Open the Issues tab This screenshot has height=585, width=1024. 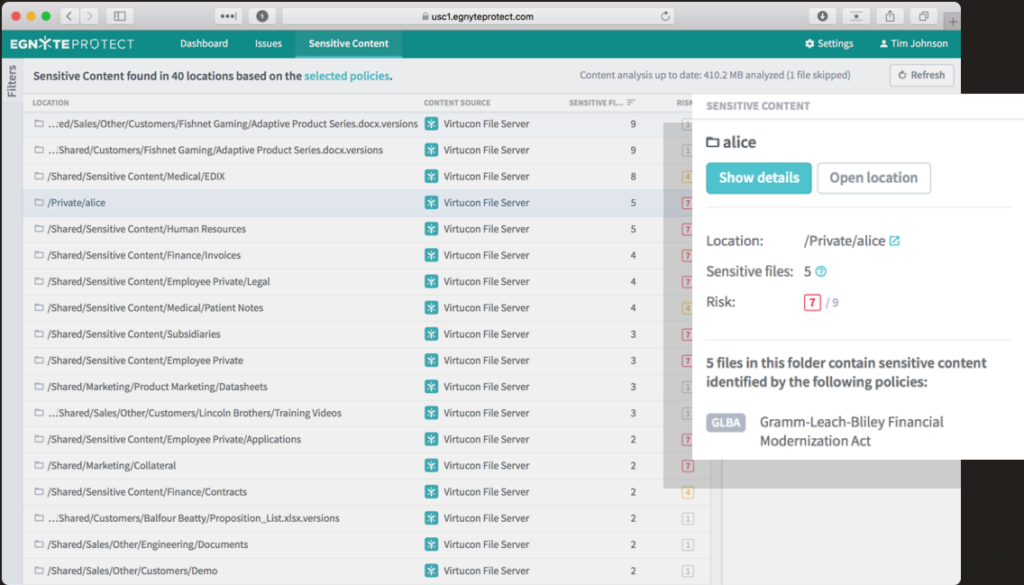point(268,43)
